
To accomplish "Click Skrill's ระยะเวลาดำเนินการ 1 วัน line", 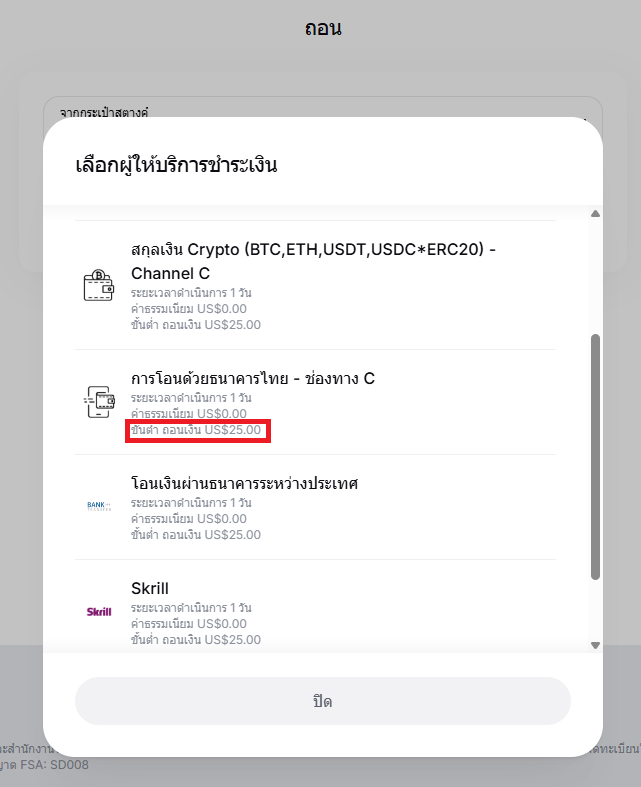I will (x=191, y=608).
